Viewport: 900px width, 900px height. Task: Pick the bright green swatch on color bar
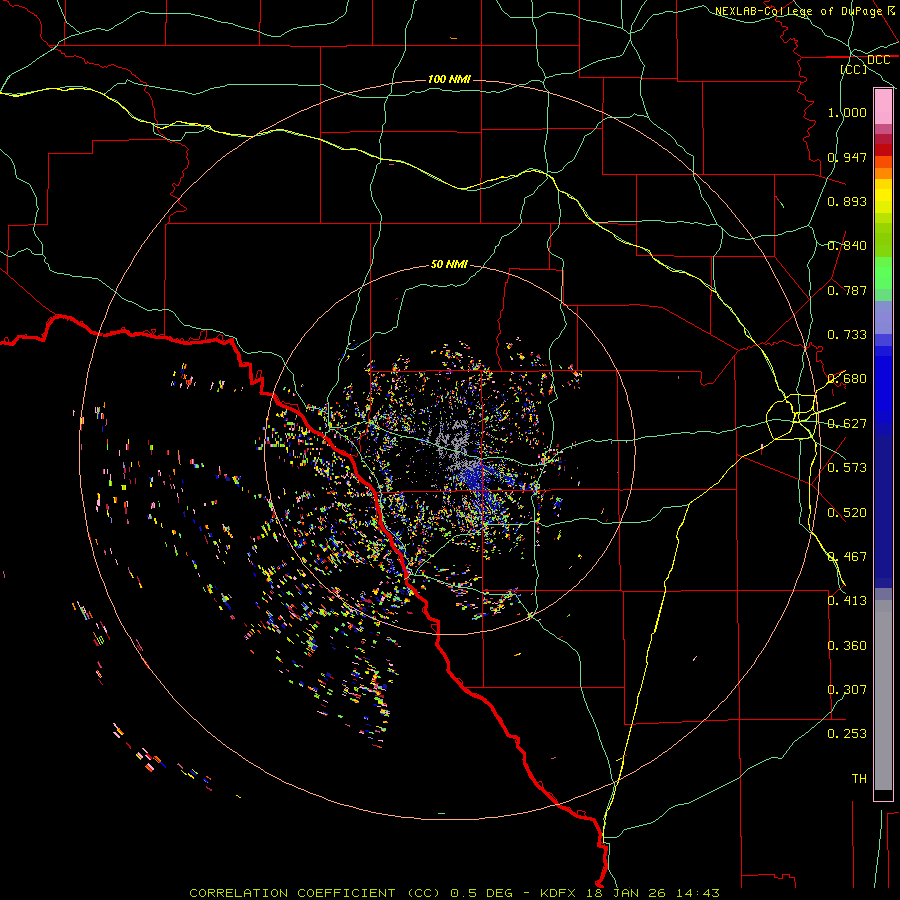click(883, 273)
